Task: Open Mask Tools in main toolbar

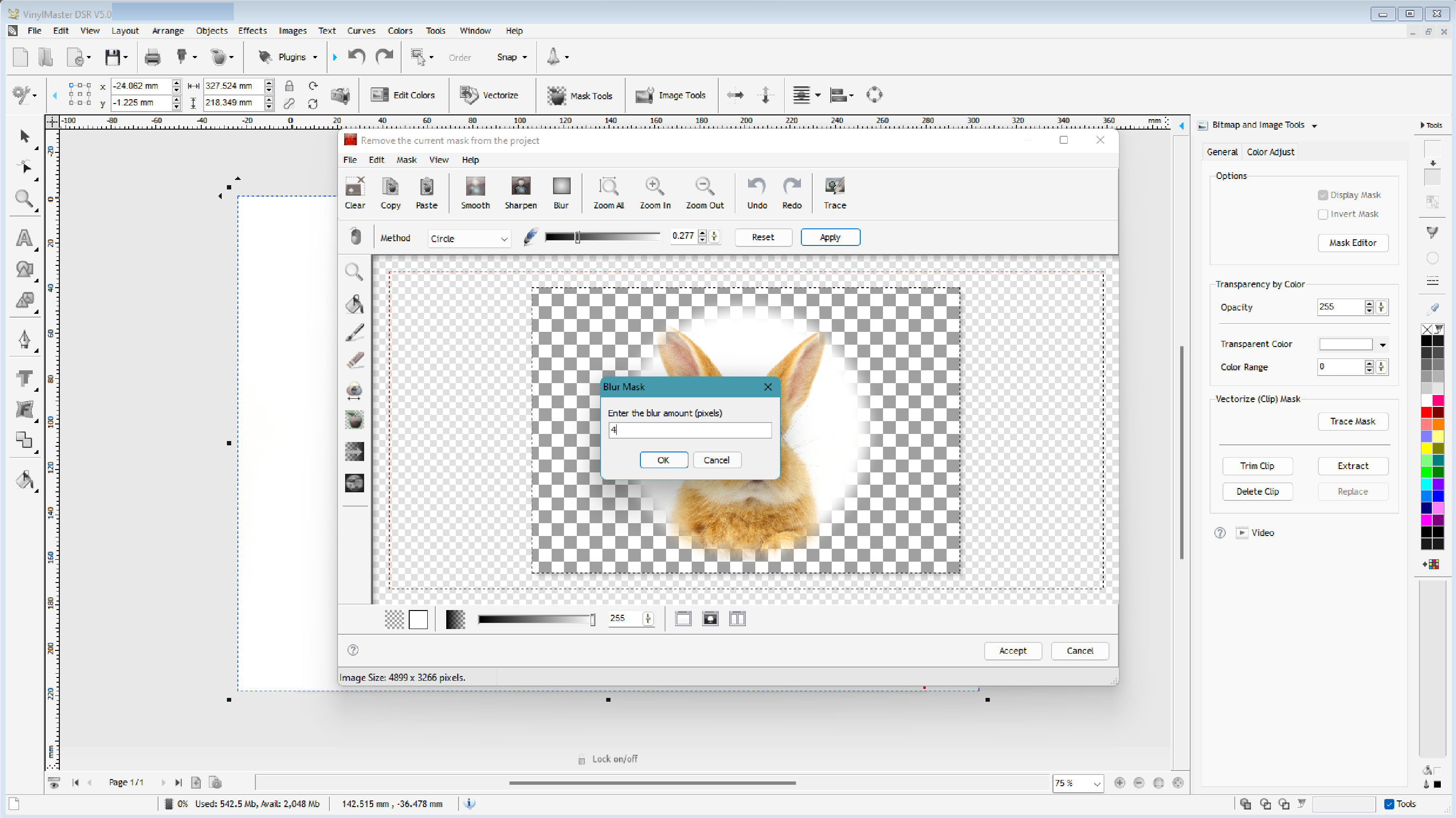Action: [x=579, y=95]
